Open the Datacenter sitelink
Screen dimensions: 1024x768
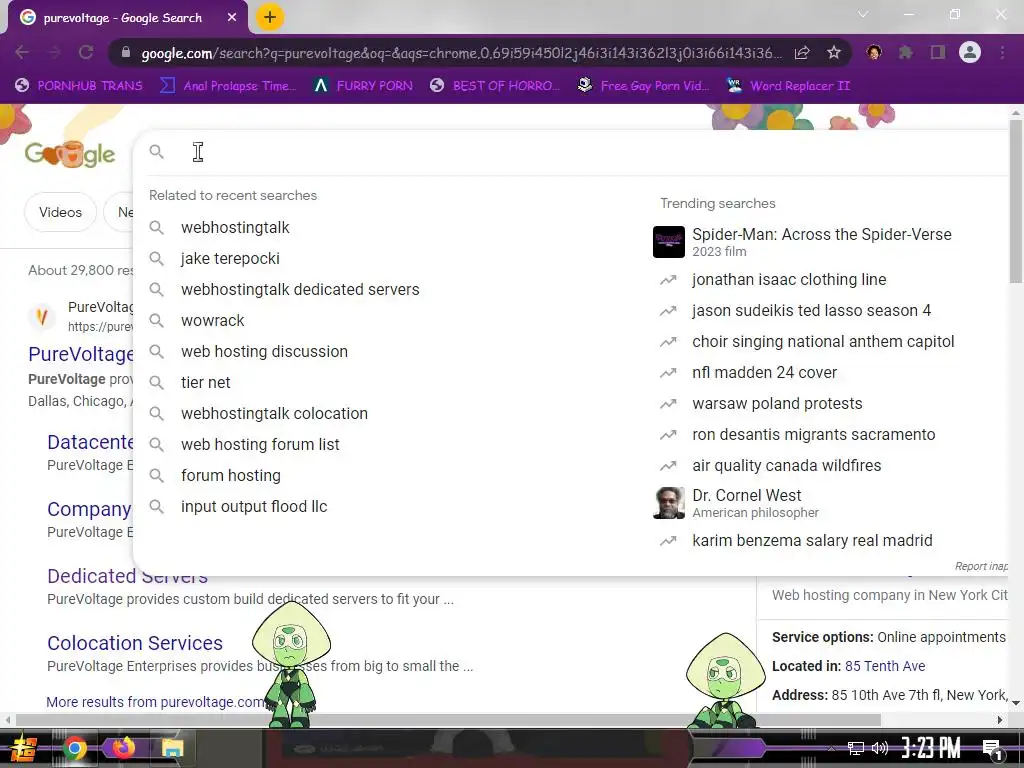tap(90, 442)
